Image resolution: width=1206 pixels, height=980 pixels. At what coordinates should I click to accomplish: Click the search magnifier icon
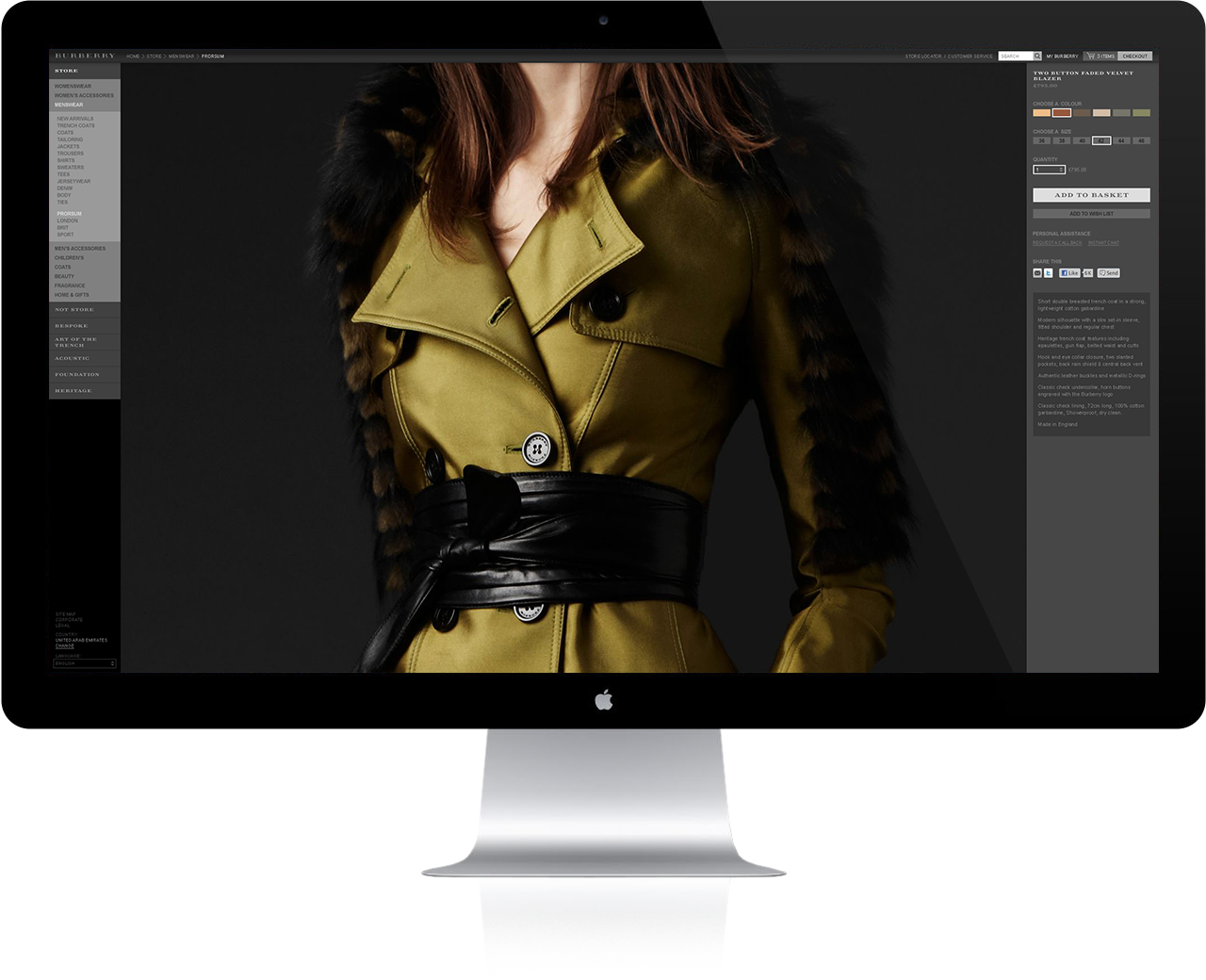click(1037, 57)
